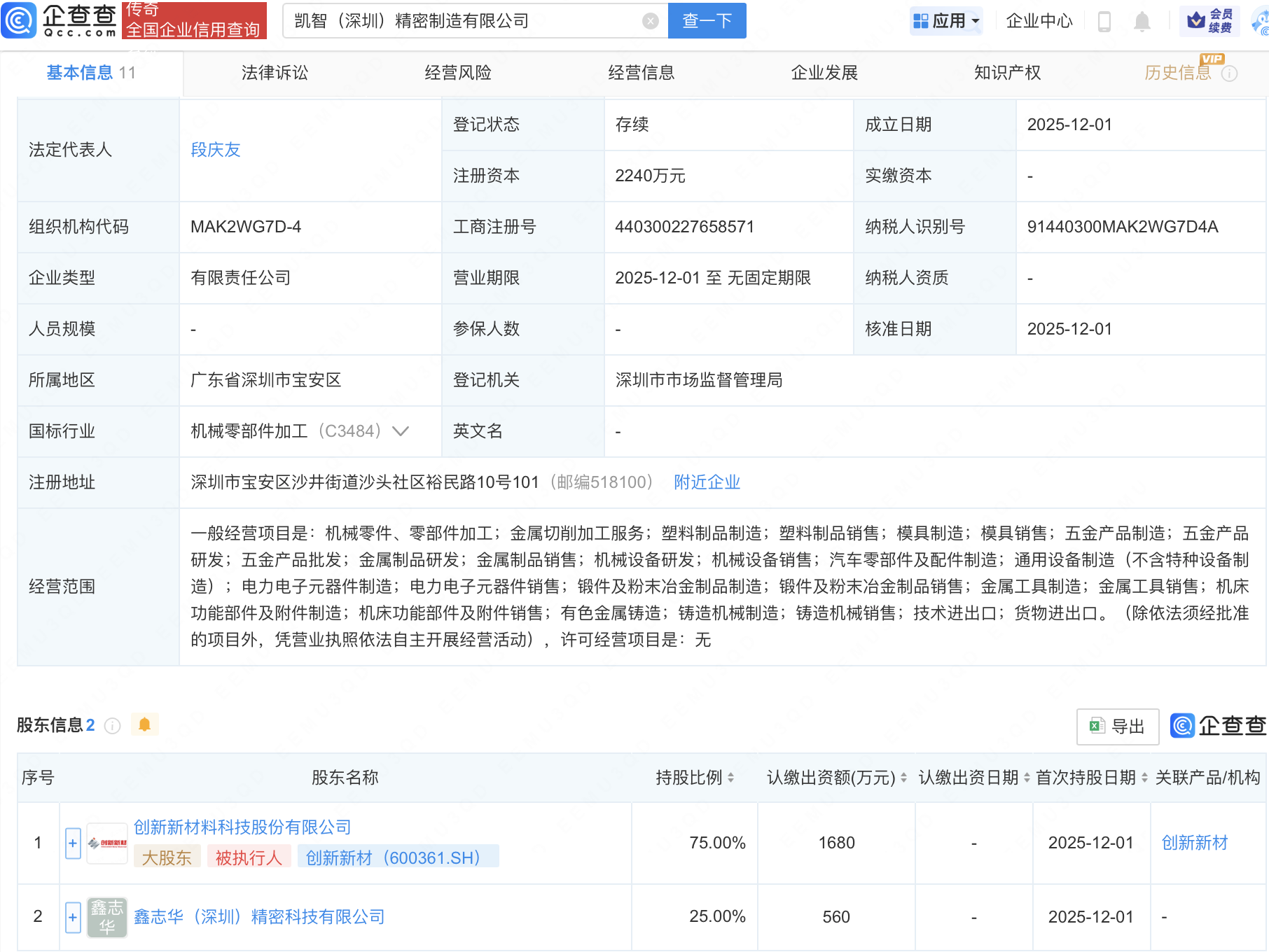Switch to the 法律诉讼 tab
This screenshot has height=952, width=1269.
click(275, 73)
